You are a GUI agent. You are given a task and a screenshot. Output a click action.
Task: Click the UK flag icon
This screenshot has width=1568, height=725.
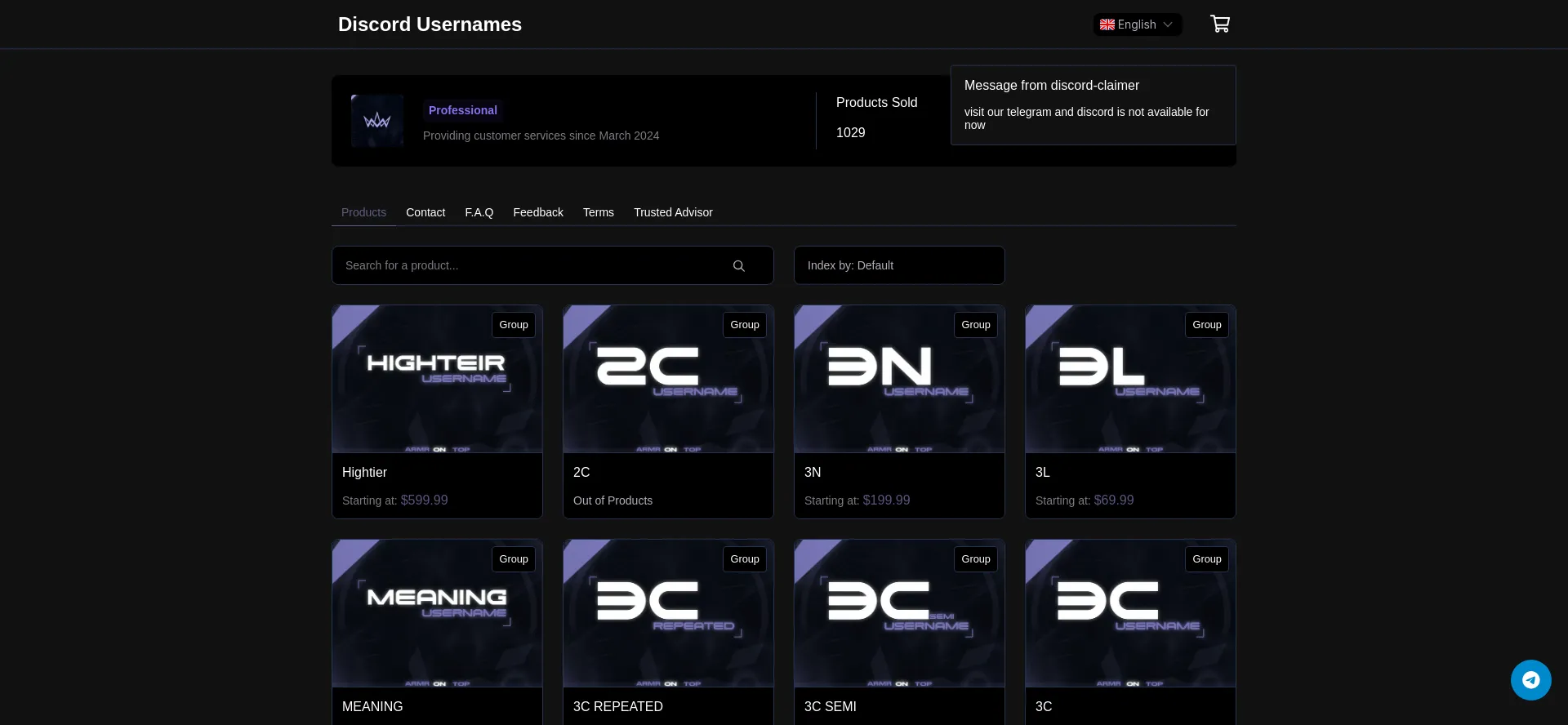(x=1107, y=24)
